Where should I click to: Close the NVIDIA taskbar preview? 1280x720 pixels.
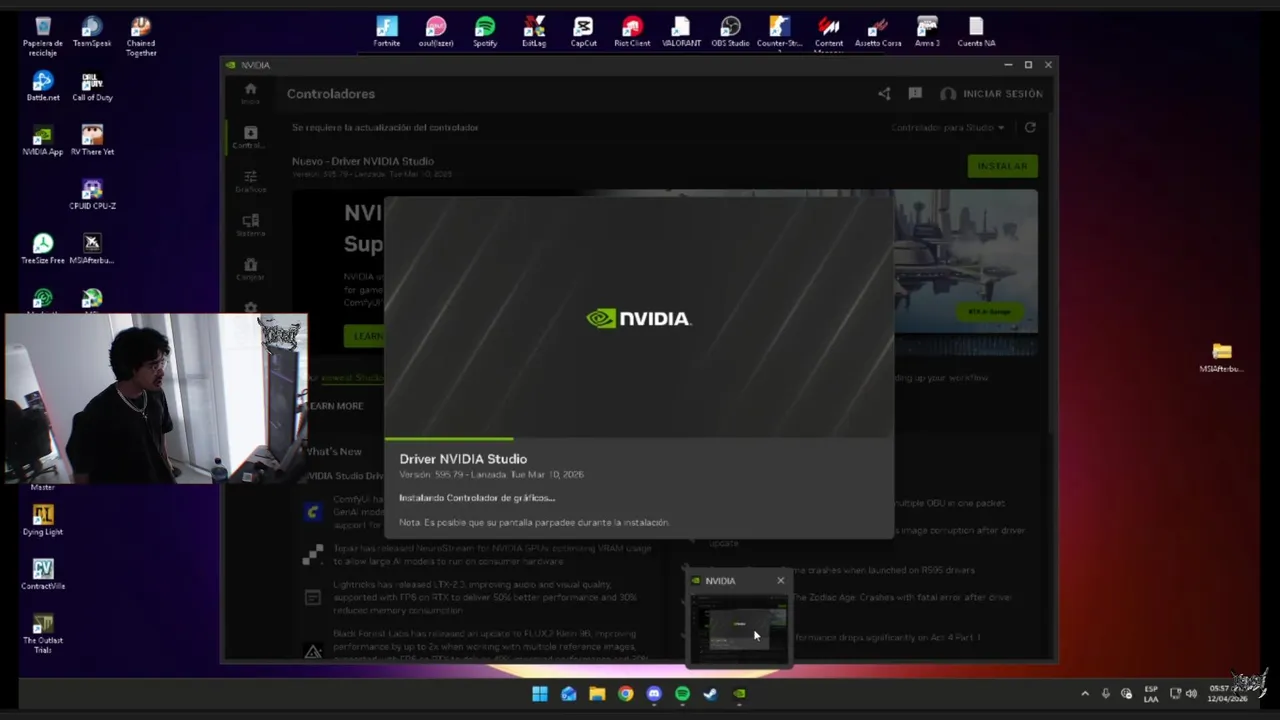(x=781, y=580)
